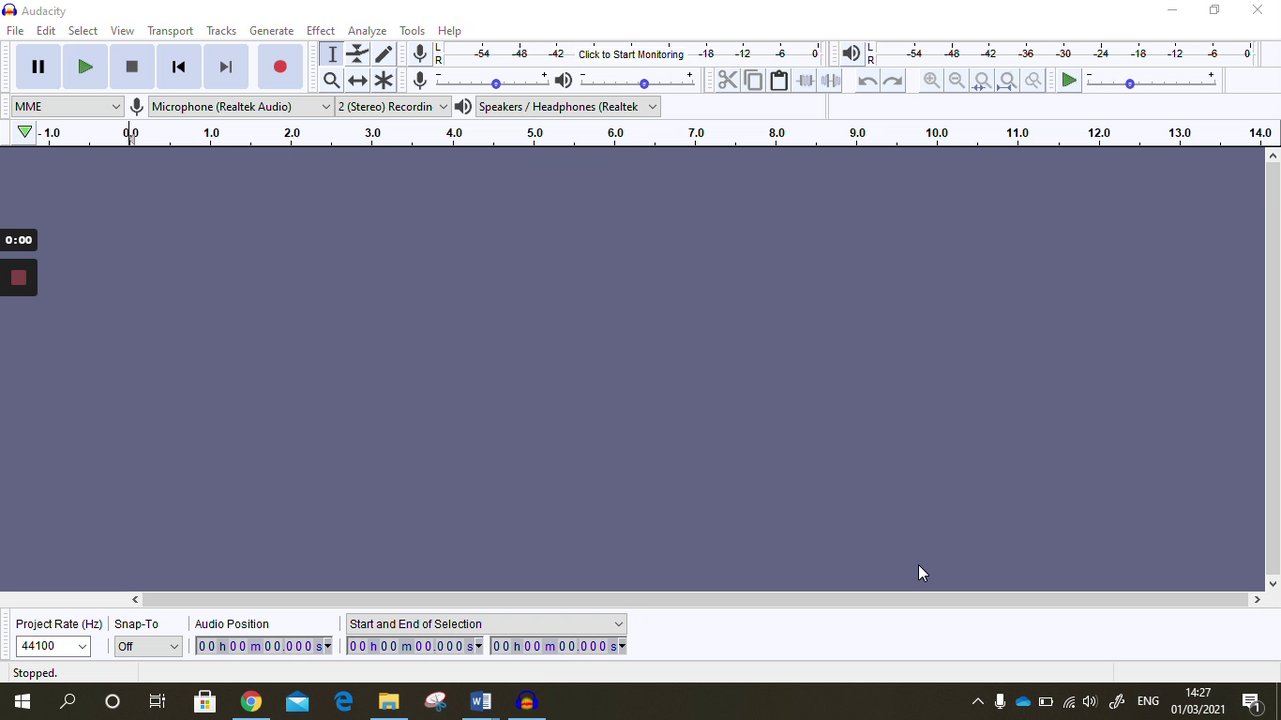This screenshot has height=720, width=1281.
Task: Click the Play-at-Speed green arrow
Action: pyautogui.click(x=1069, y=80)
